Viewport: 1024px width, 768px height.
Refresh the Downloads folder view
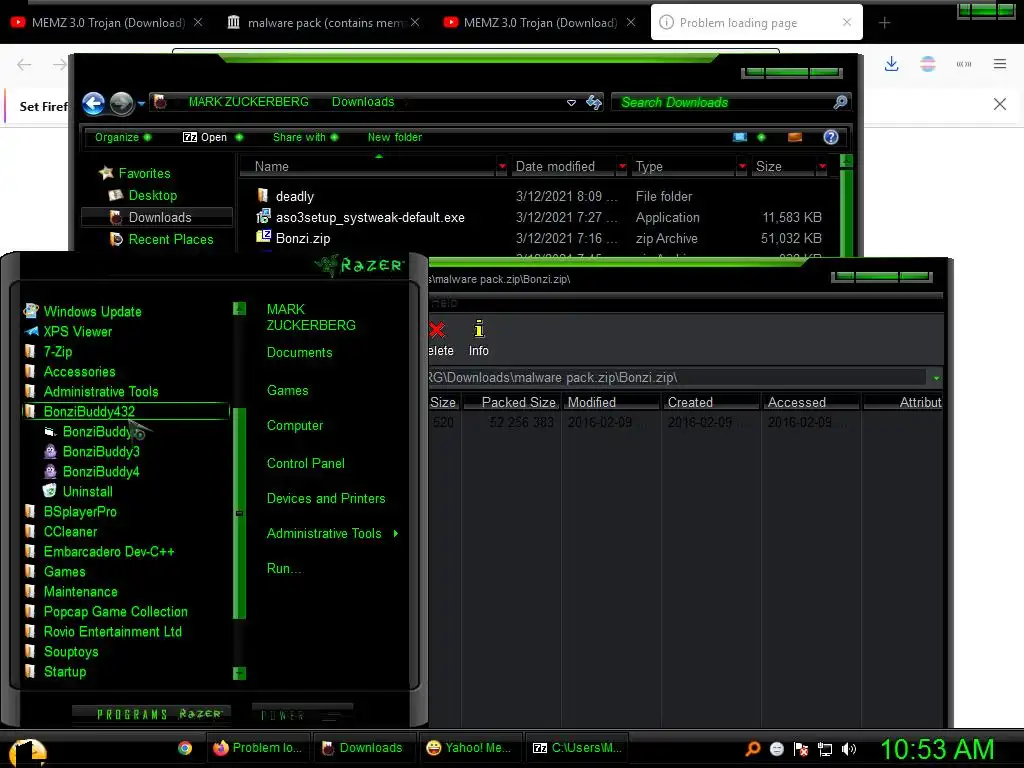[x=594, y=103]
